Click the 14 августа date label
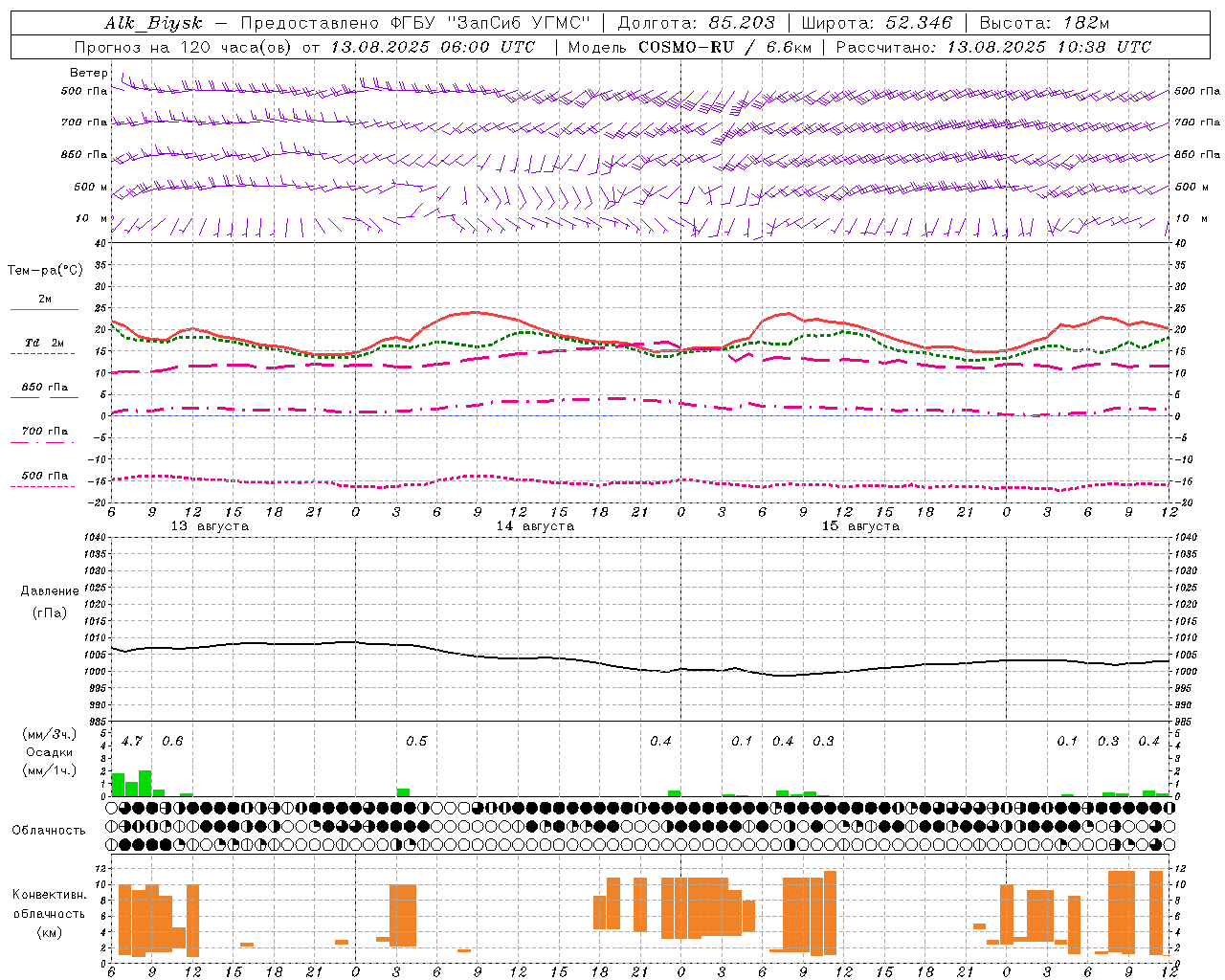 point(535,526)
